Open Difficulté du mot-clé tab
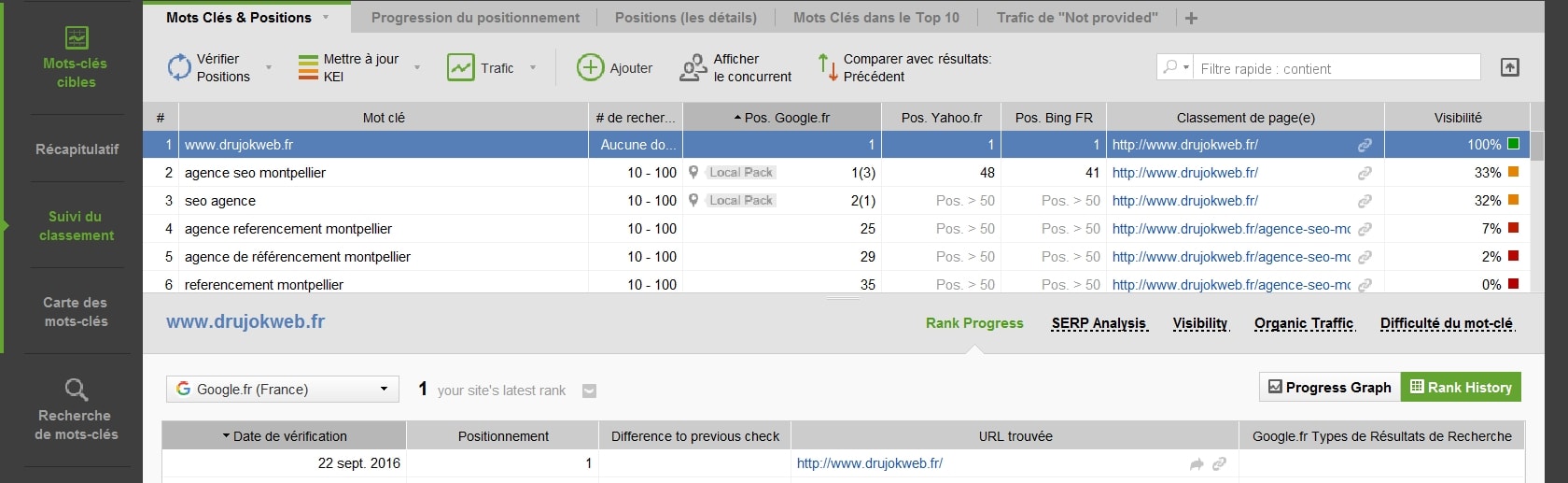Image resolution: width=1568 pixels, height=483 pixels. click(x=1447, y=323)
